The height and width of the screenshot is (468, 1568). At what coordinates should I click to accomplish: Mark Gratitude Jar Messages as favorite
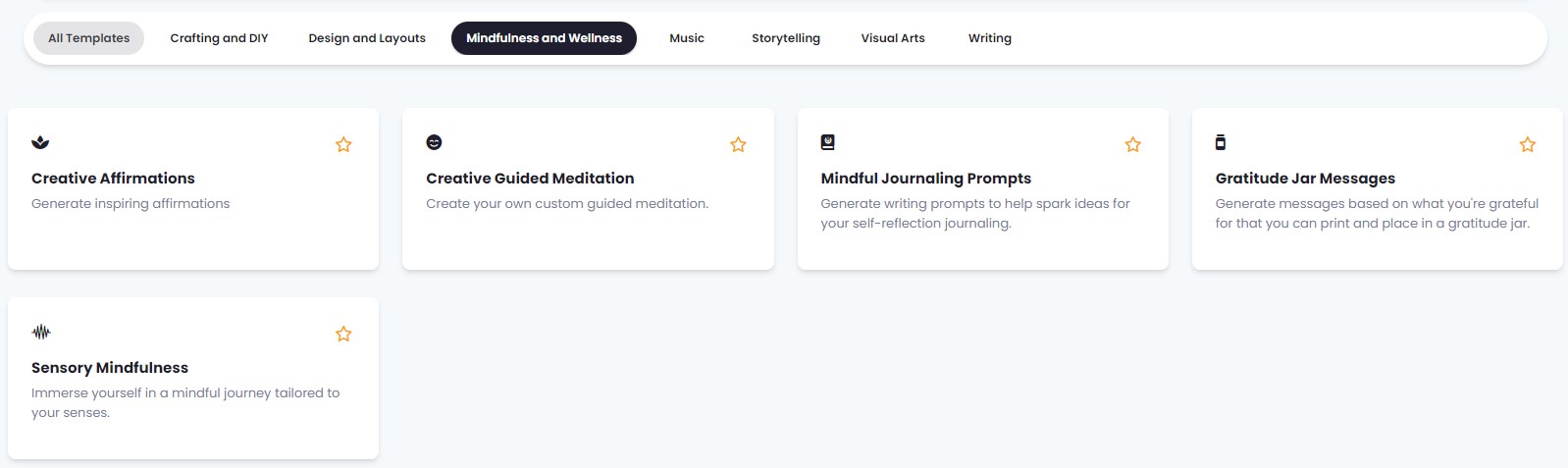pyautogui.click(x=1527, y=144)
